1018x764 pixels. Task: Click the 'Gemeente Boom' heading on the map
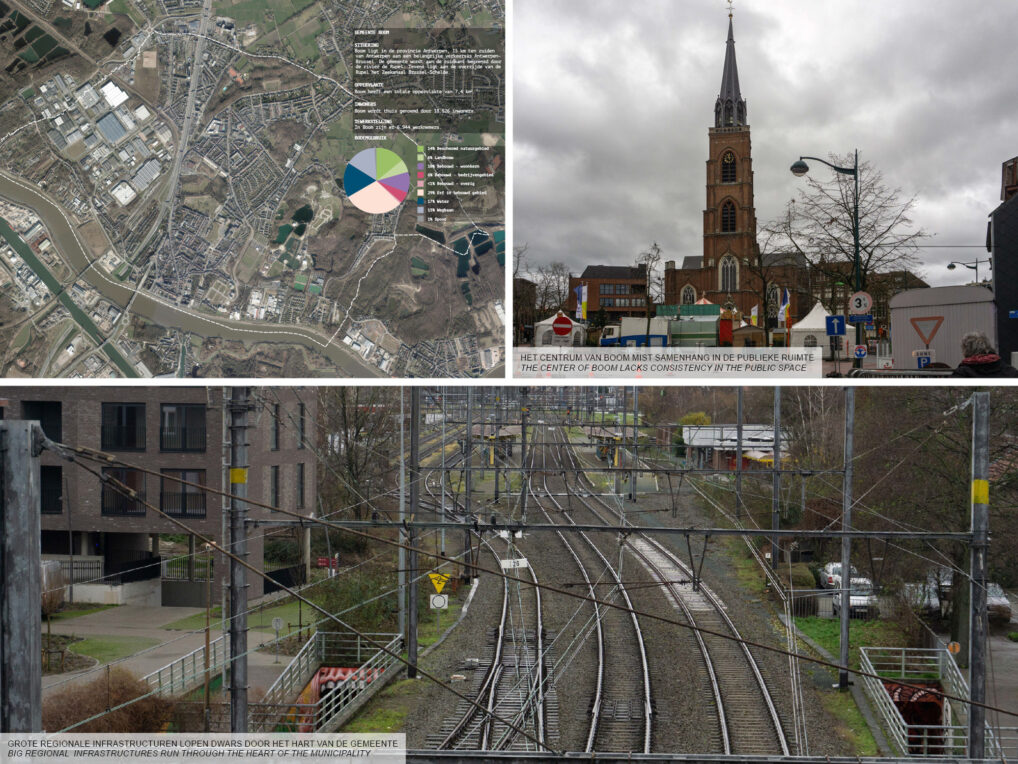tap(374, 31)
